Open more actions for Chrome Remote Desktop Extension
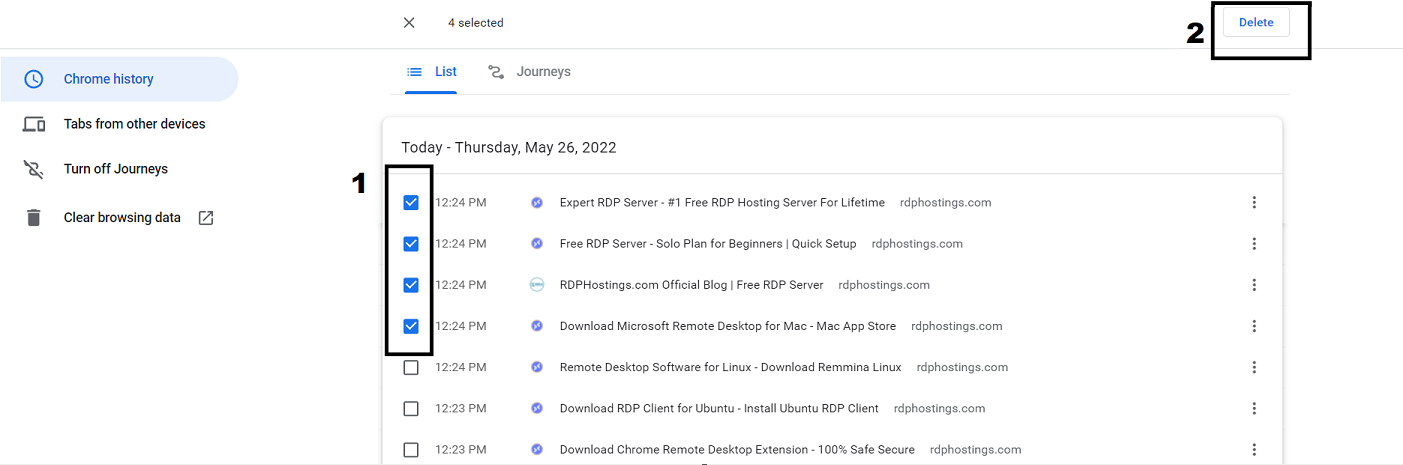 1254,450
